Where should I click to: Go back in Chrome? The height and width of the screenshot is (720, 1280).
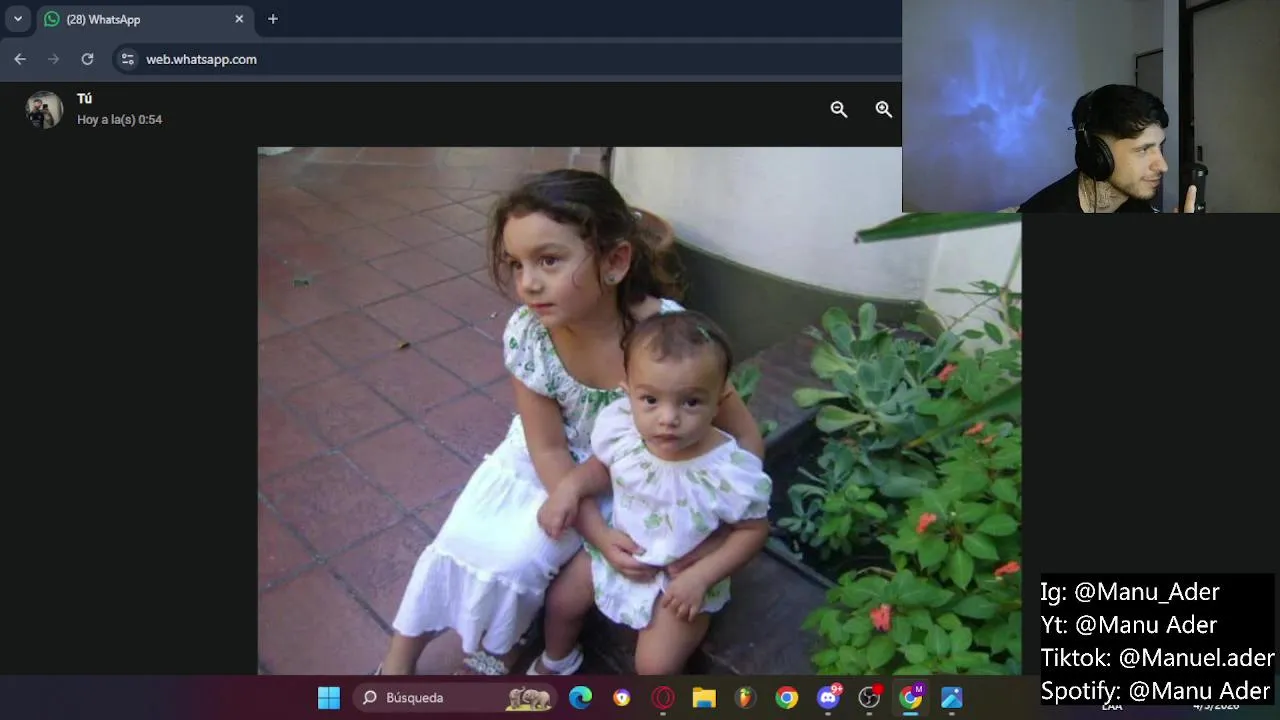(x=20, y=59)
